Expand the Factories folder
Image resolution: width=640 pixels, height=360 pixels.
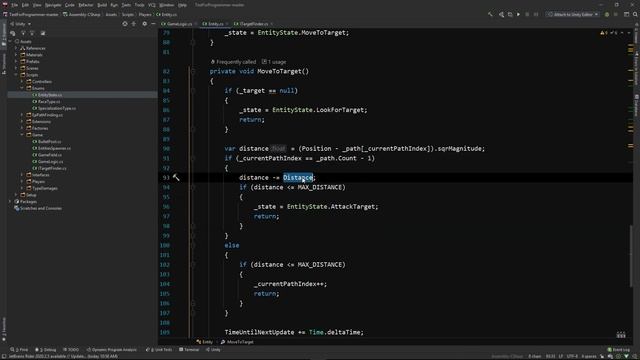coord(22,128)
